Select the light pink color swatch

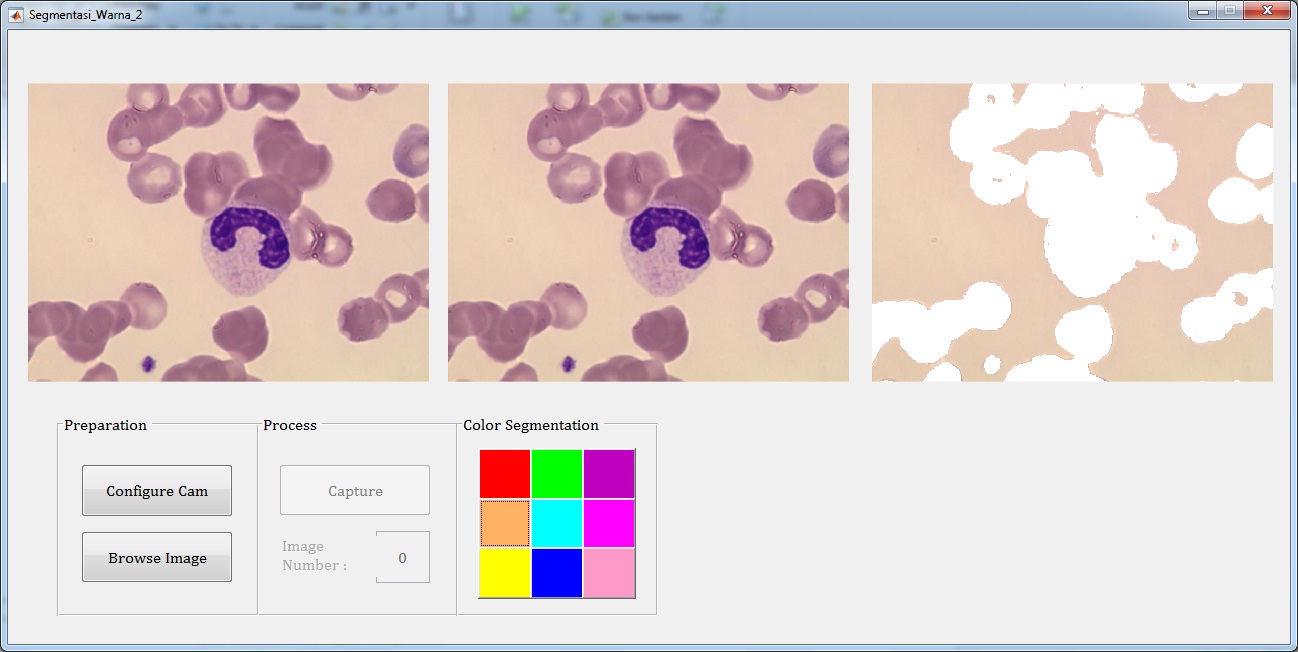[609, 572]
